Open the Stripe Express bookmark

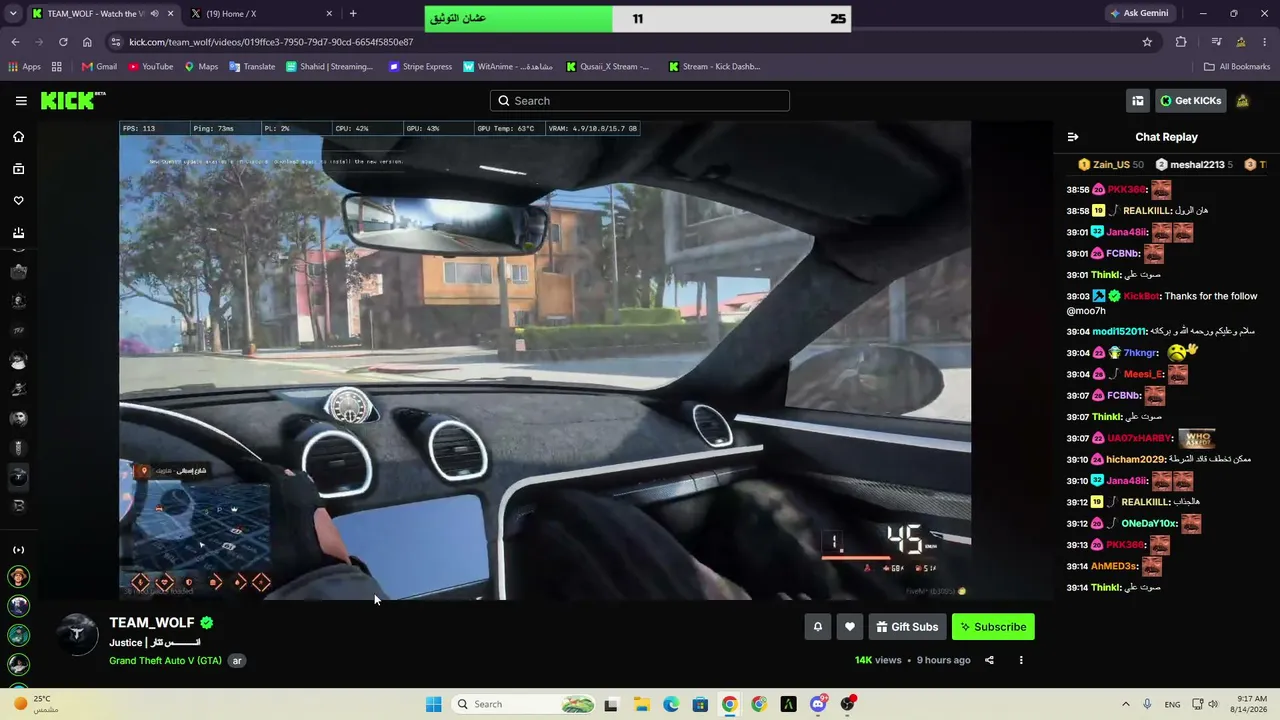[420, 67]
